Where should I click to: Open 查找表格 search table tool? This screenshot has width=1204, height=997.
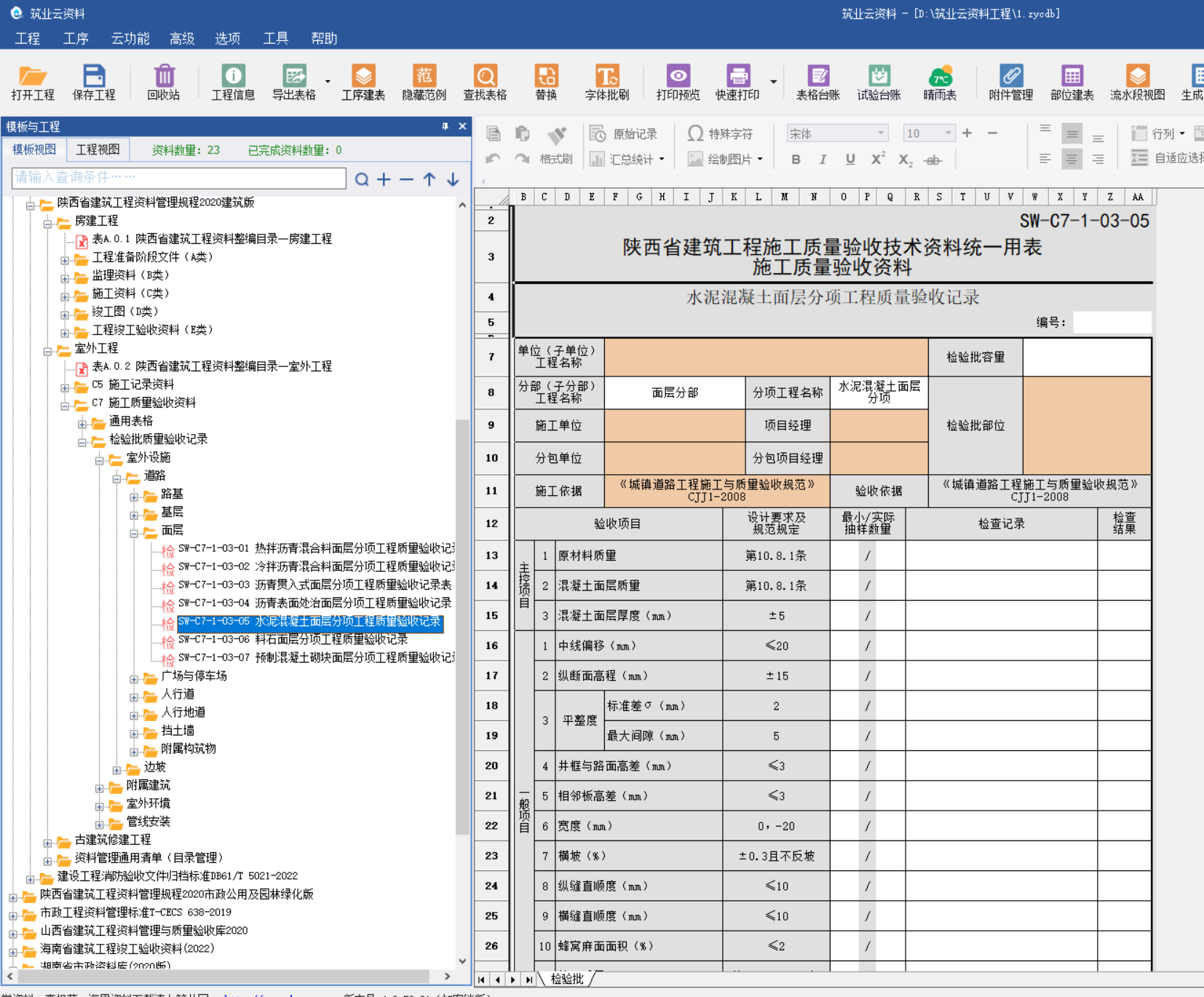click(486, 82)
